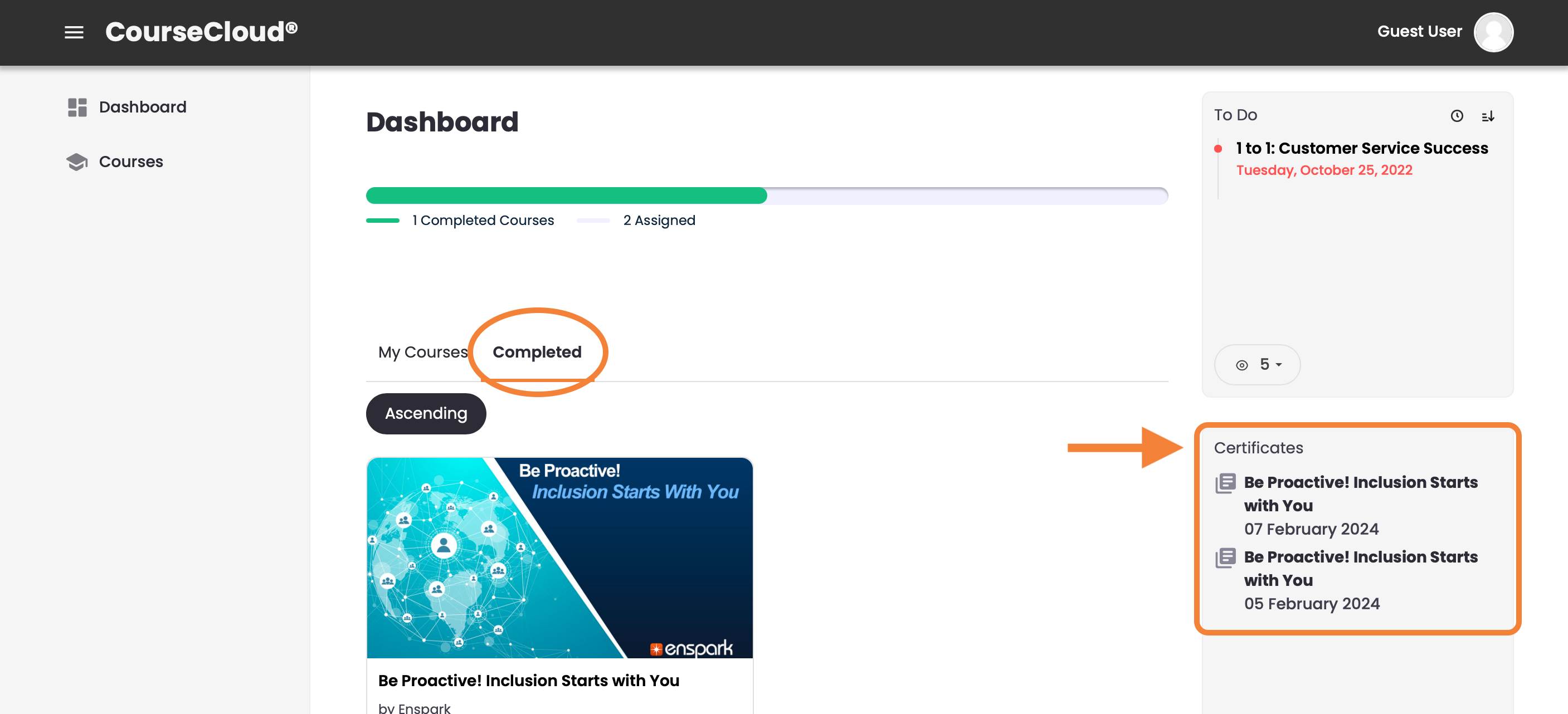The image size is (1568, 714).
Task: Select the Dashboard sidebar icon
Action: coord(77,107)
